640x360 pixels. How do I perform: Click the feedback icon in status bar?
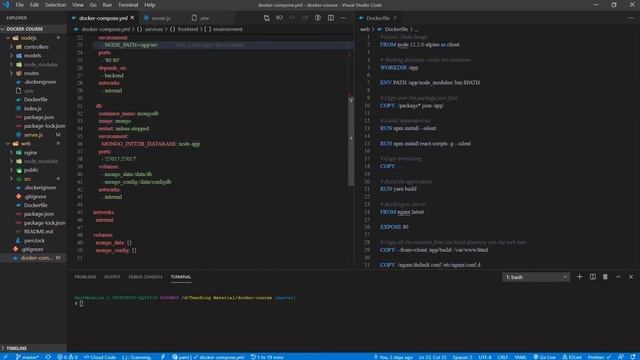point(621,357)
